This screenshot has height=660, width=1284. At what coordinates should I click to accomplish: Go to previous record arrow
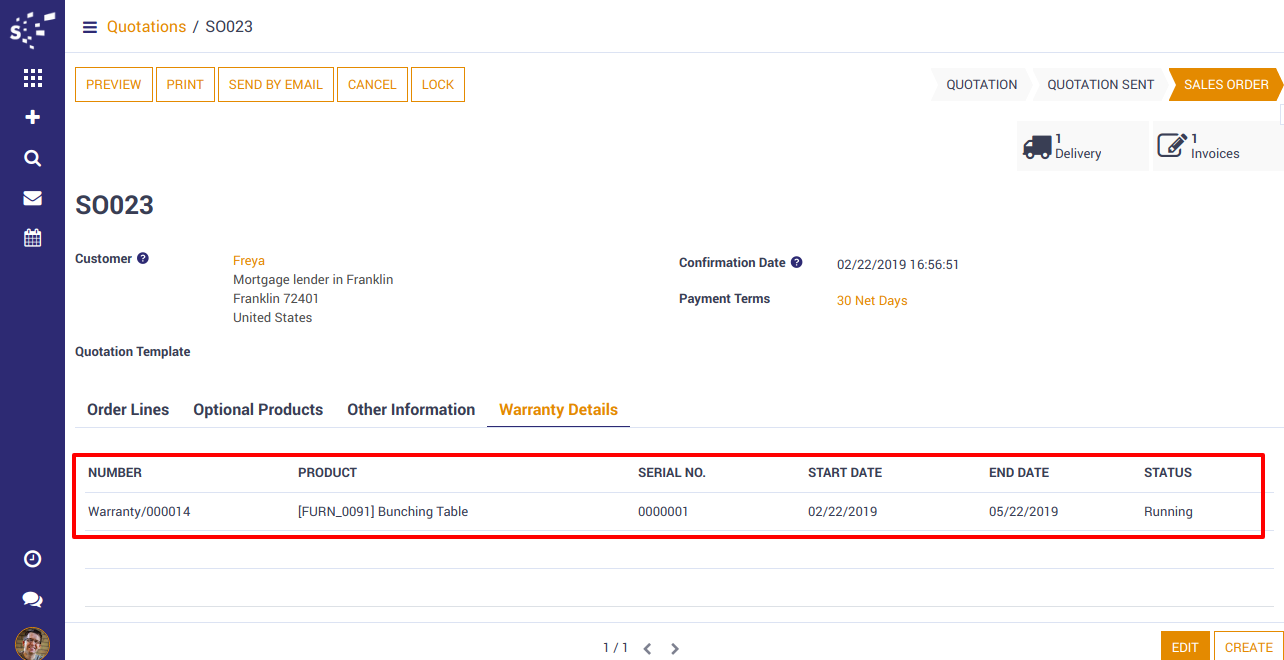click(647, 648)
